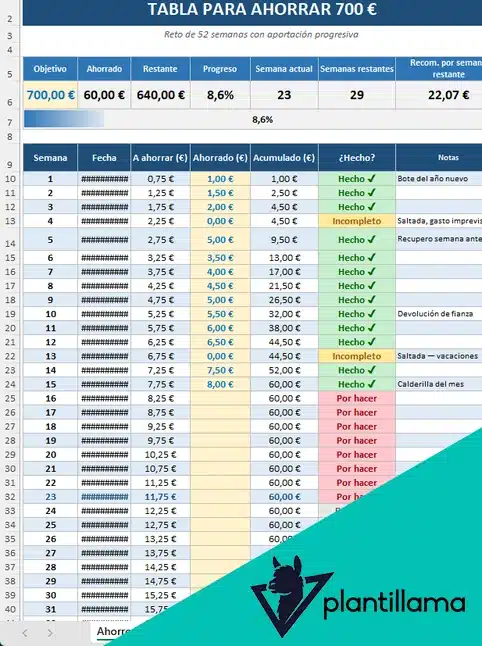Select the title TABLA PARA AHORRAR 700 €

coord(262,9)
